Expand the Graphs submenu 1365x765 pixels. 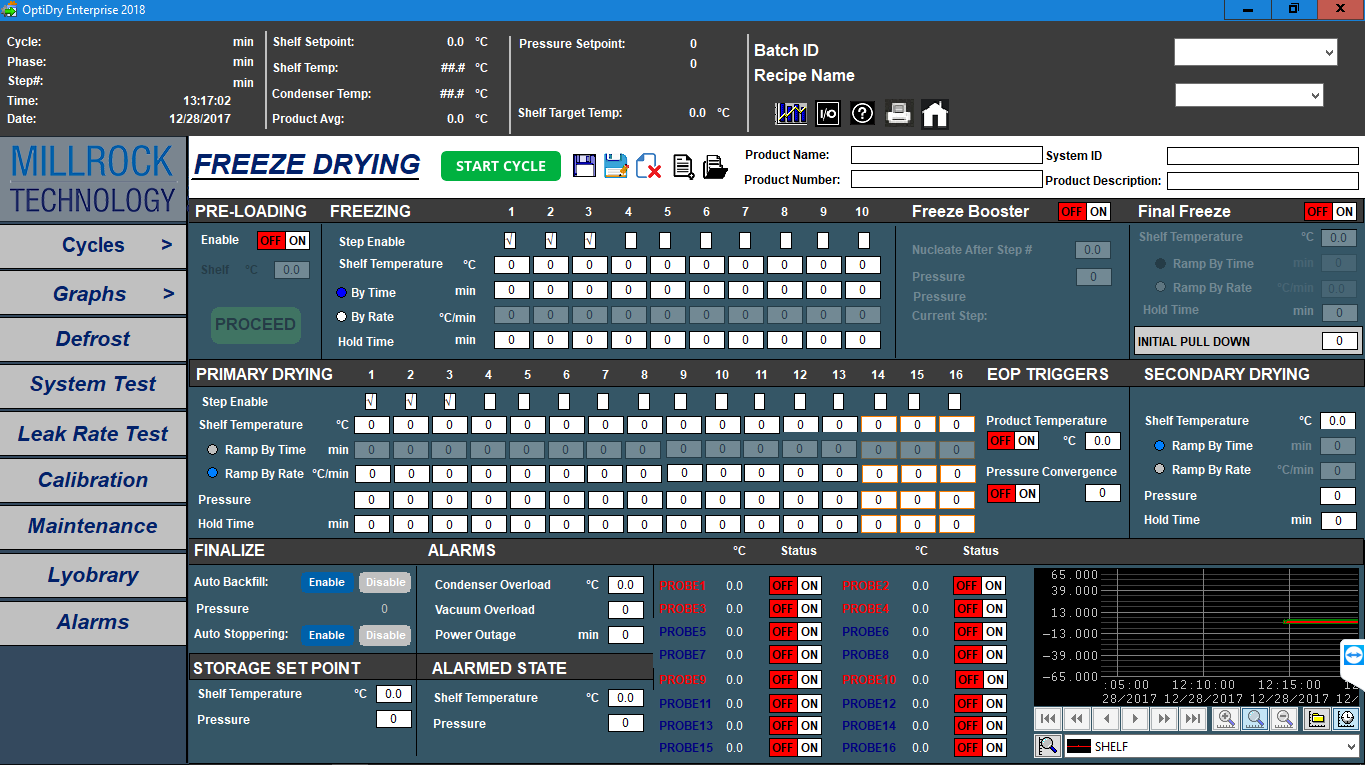pos(93,294)
